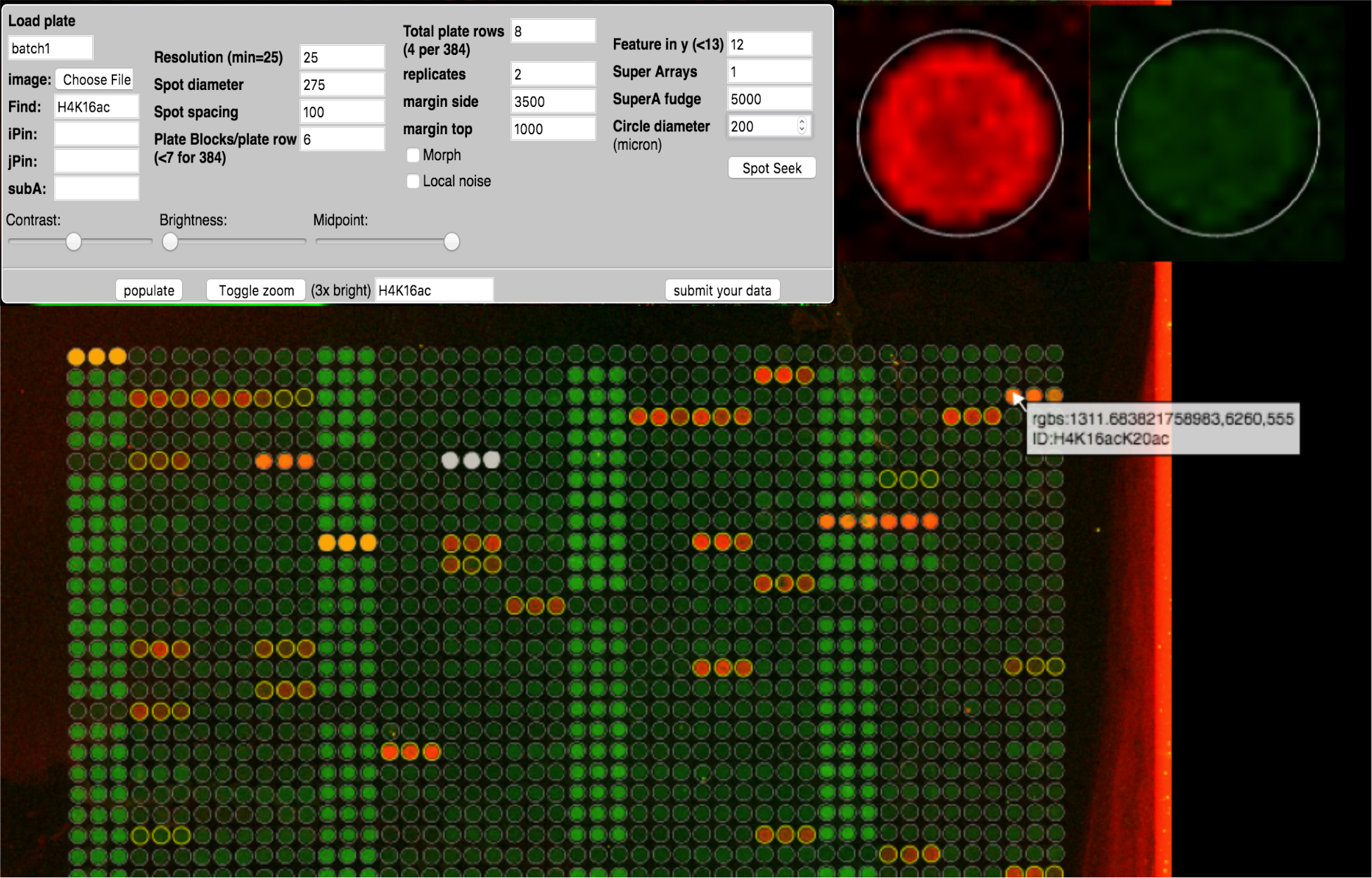The height and width of the screenshot is (878, 1372).
Task: Click the iPin input field
Action: click(x=96, y=134)
